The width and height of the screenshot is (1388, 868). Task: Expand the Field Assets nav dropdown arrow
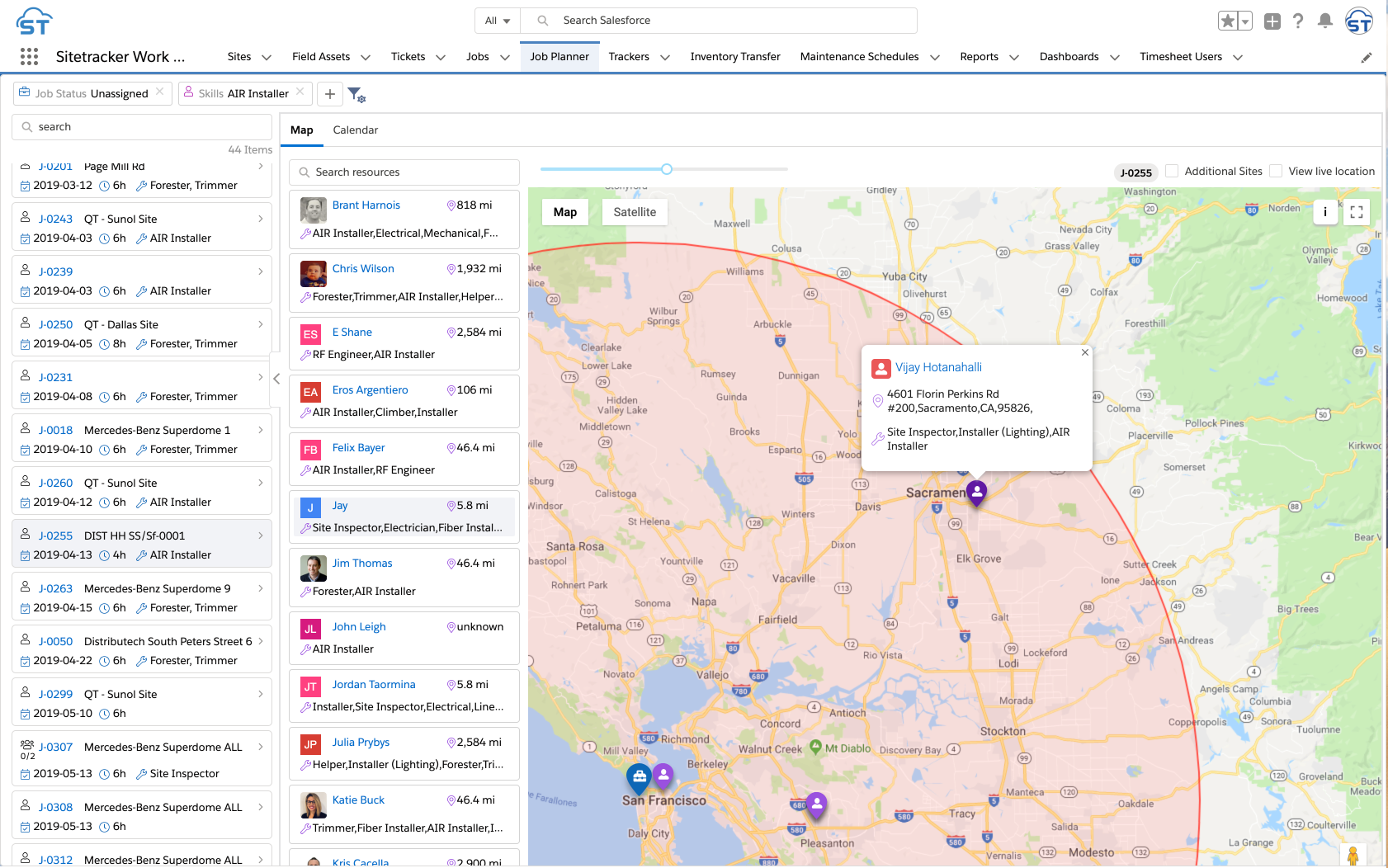click(x=366, y=58)
